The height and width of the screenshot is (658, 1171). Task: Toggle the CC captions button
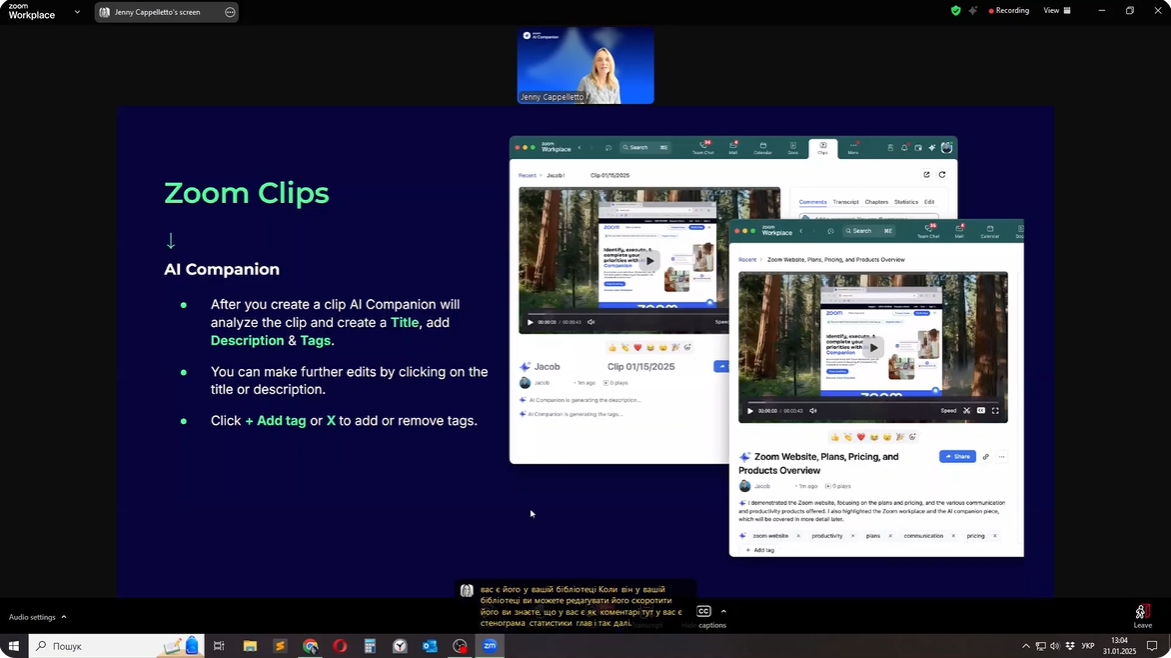tap(703, 612)
